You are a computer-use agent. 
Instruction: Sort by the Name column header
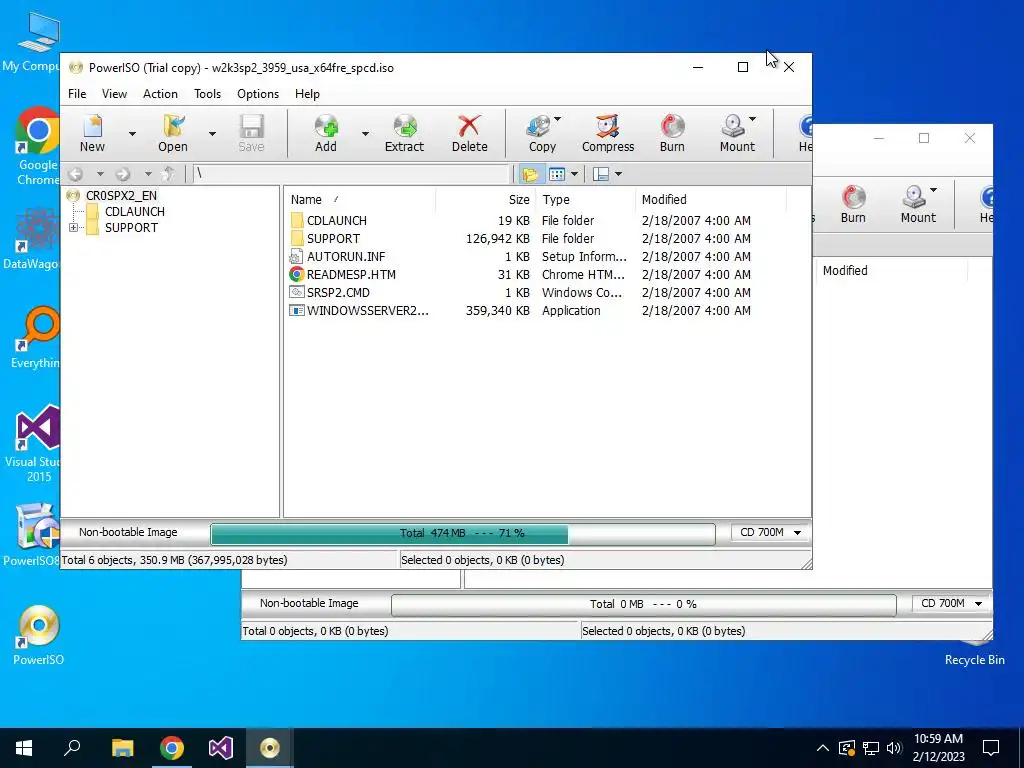(360, 200)
